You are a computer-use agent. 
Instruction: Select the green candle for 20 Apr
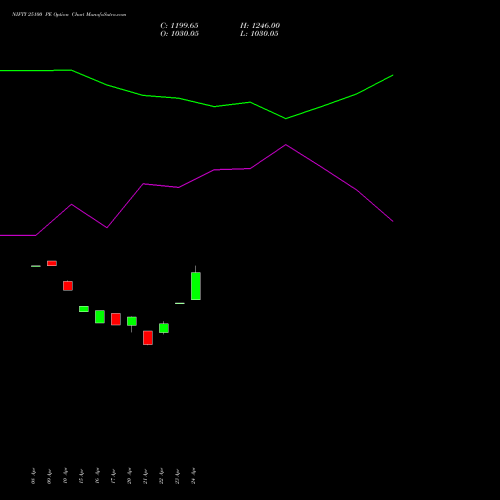[132, 321]
